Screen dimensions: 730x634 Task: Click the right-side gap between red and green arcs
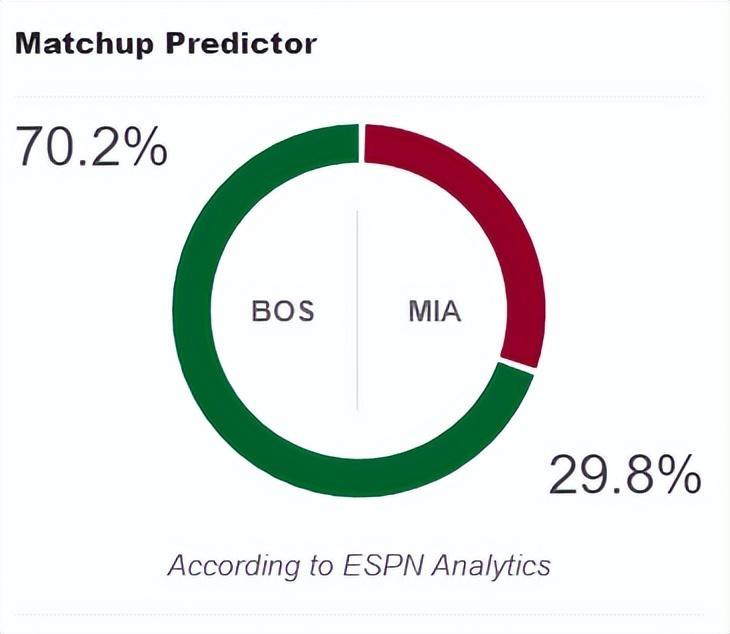[x=524, y=366]
